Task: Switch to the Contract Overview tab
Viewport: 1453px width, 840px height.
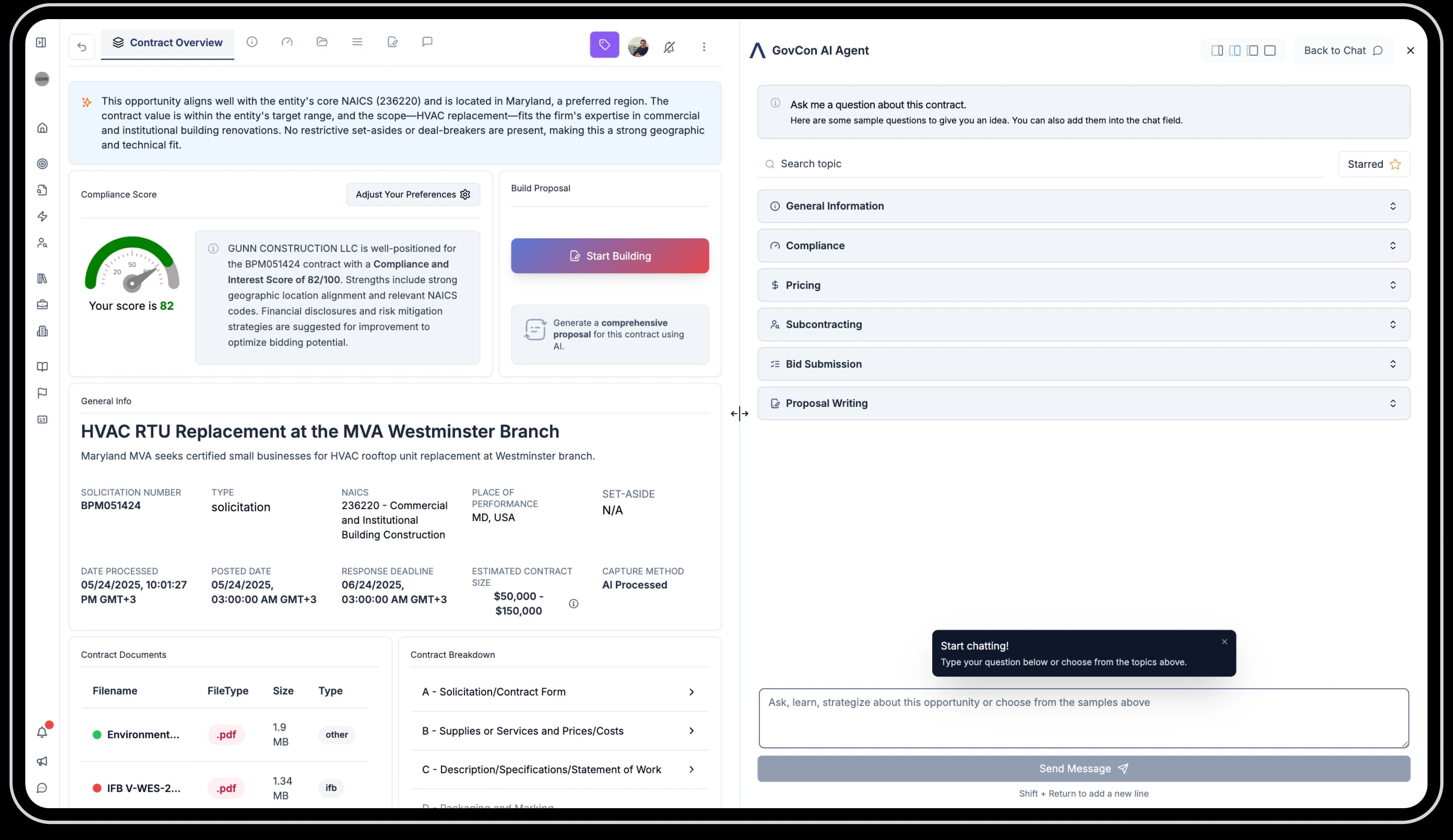Action: pyautogui.click(x=167, y=42)
